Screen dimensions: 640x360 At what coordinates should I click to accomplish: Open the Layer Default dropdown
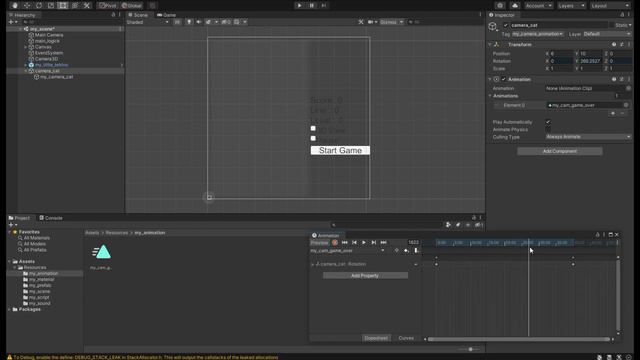[607, 34]
